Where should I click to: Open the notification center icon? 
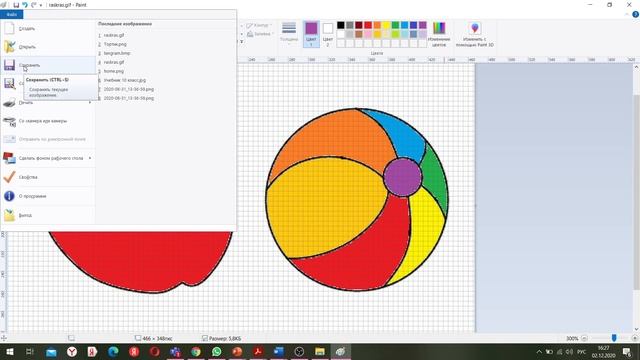627,351
